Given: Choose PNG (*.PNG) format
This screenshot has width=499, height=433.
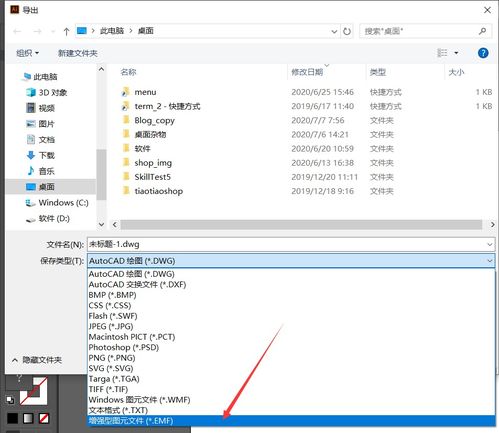Looking at the screenshot, I should pos(291,358).
